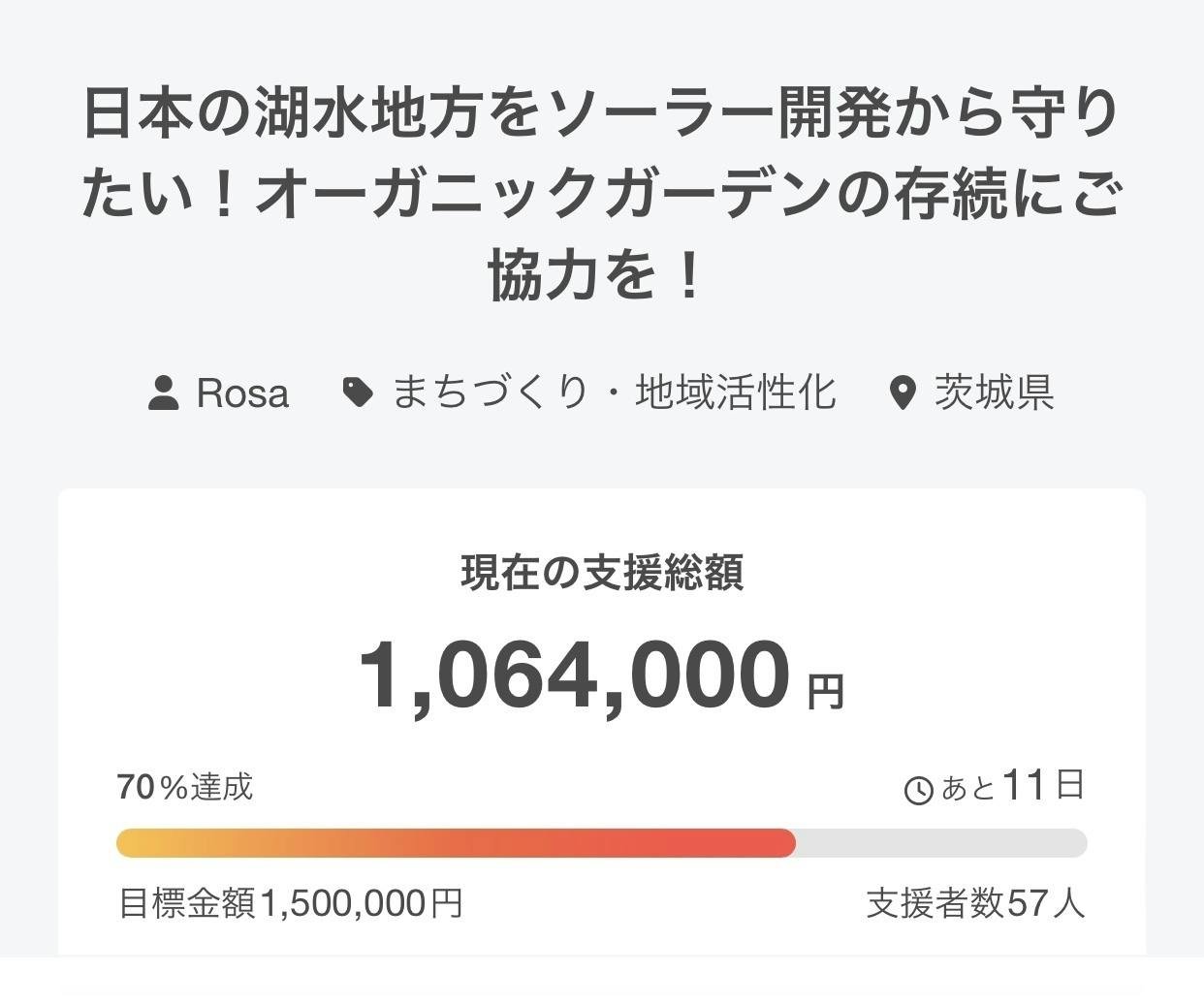
Task: Click the gray unfilled part of progress bar
Action: point(940,843)
